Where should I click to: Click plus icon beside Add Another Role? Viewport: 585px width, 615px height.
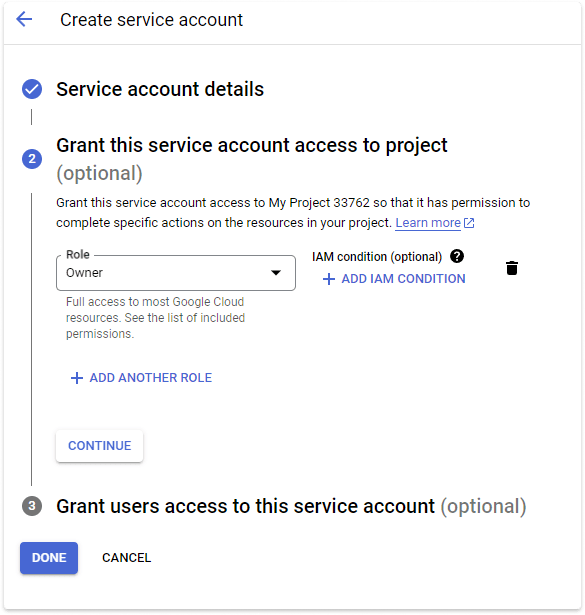coord(77,378)
